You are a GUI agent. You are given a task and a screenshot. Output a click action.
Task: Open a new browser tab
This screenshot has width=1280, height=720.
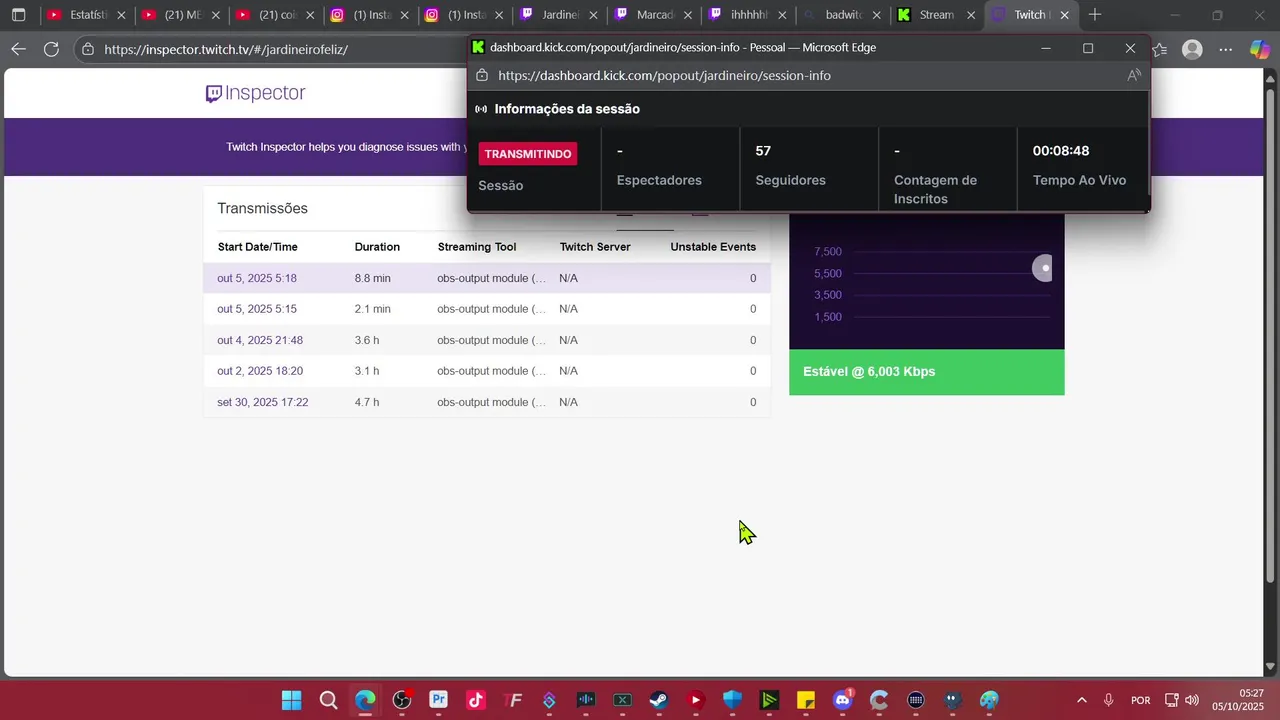(x=1095, y=15)
